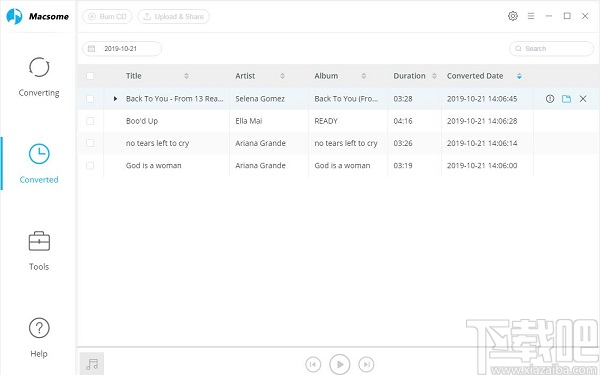Switch to the Converted tab
This screenshot has height=375, width=601.
tap(39, 164)
